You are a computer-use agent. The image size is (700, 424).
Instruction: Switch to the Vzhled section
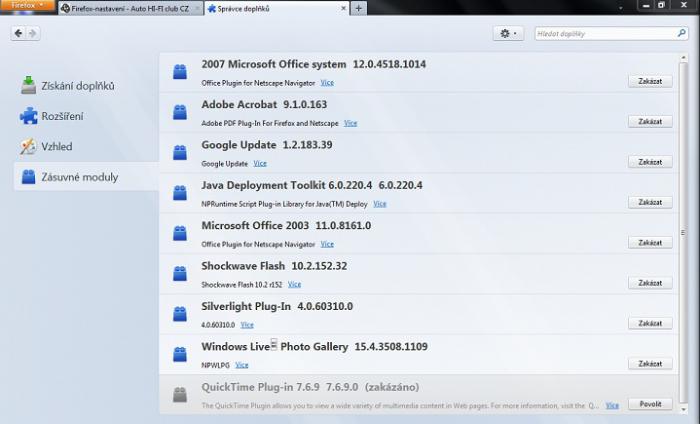[x=56, y=146]
